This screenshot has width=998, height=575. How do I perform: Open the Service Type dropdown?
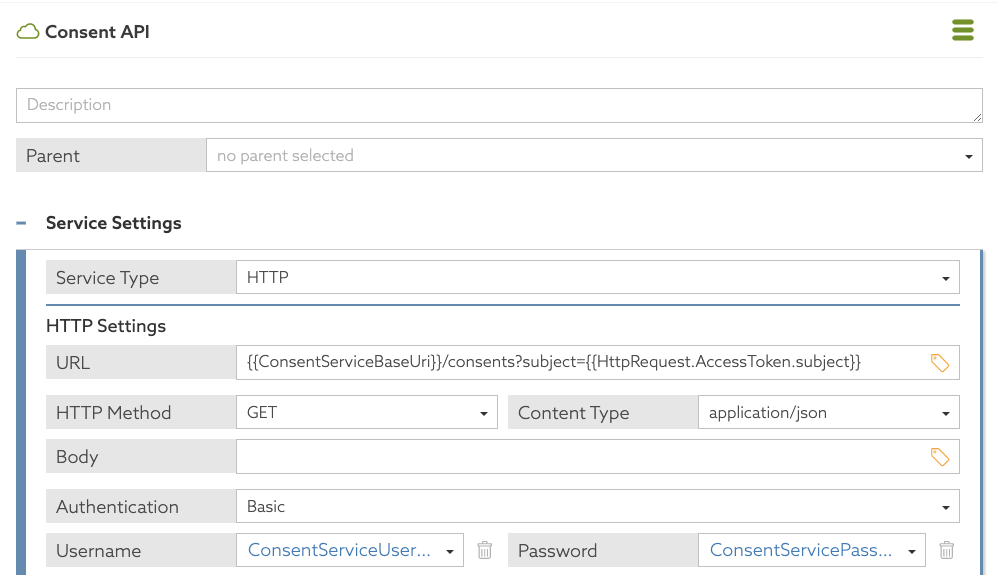pos(597,278)
